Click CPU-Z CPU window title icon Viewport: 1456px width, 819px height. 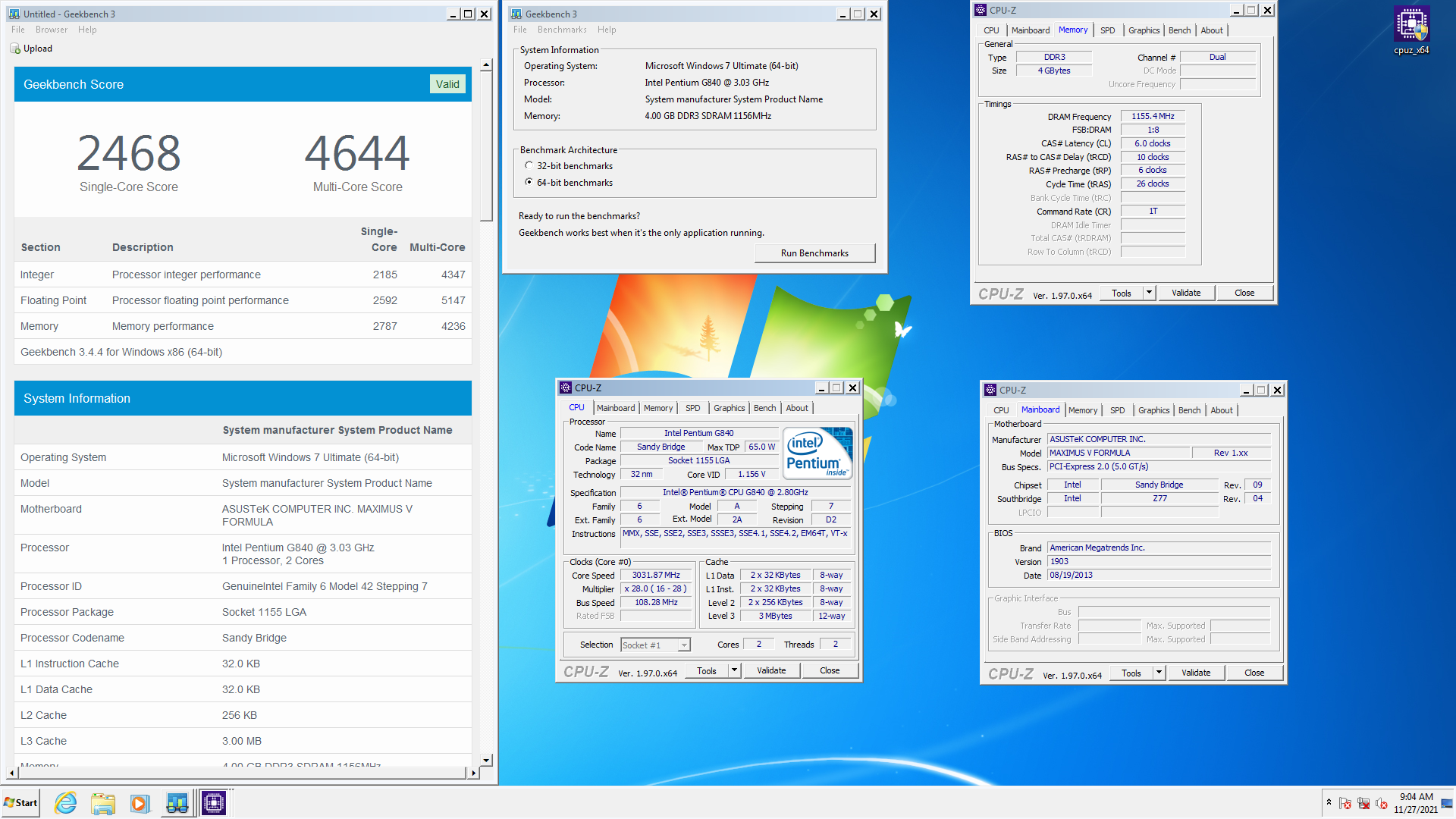pyautogui.click(x=566, y=388)
